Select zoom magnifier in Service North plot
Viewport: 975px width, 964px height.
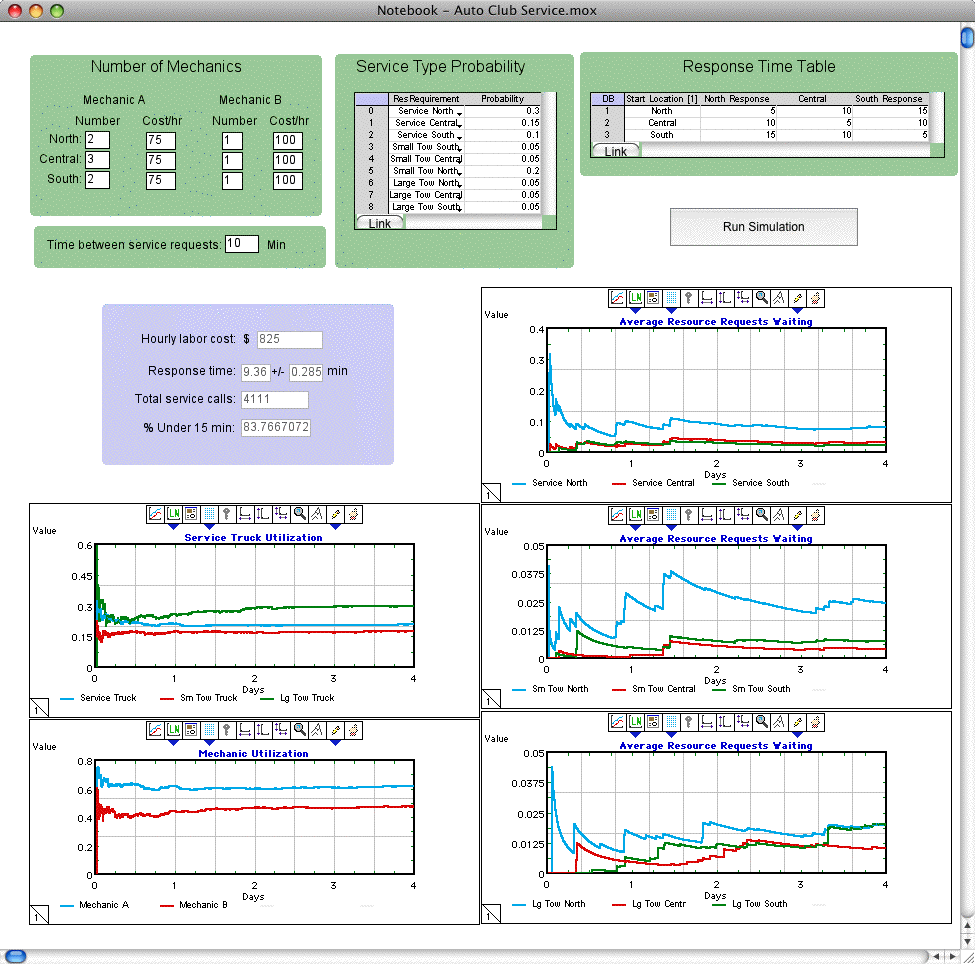[761, 298]
